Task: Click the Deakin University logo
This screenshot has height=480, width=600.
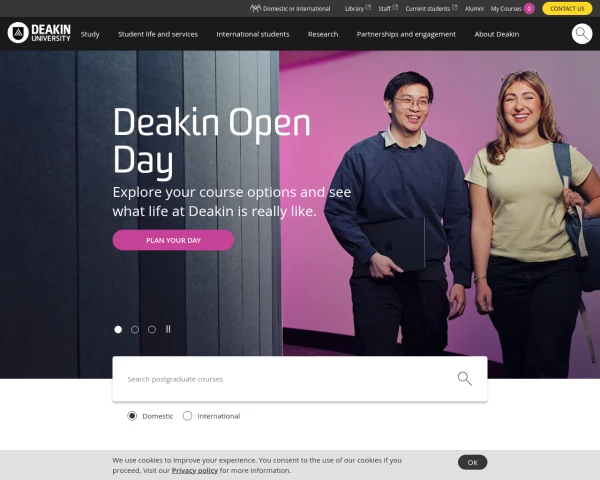Action: tap(39, 33)
